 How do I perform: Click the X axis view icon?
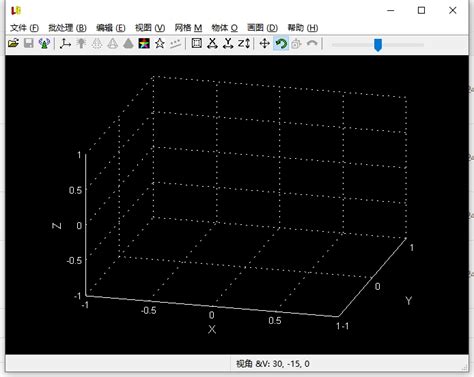tap(212, 43)
